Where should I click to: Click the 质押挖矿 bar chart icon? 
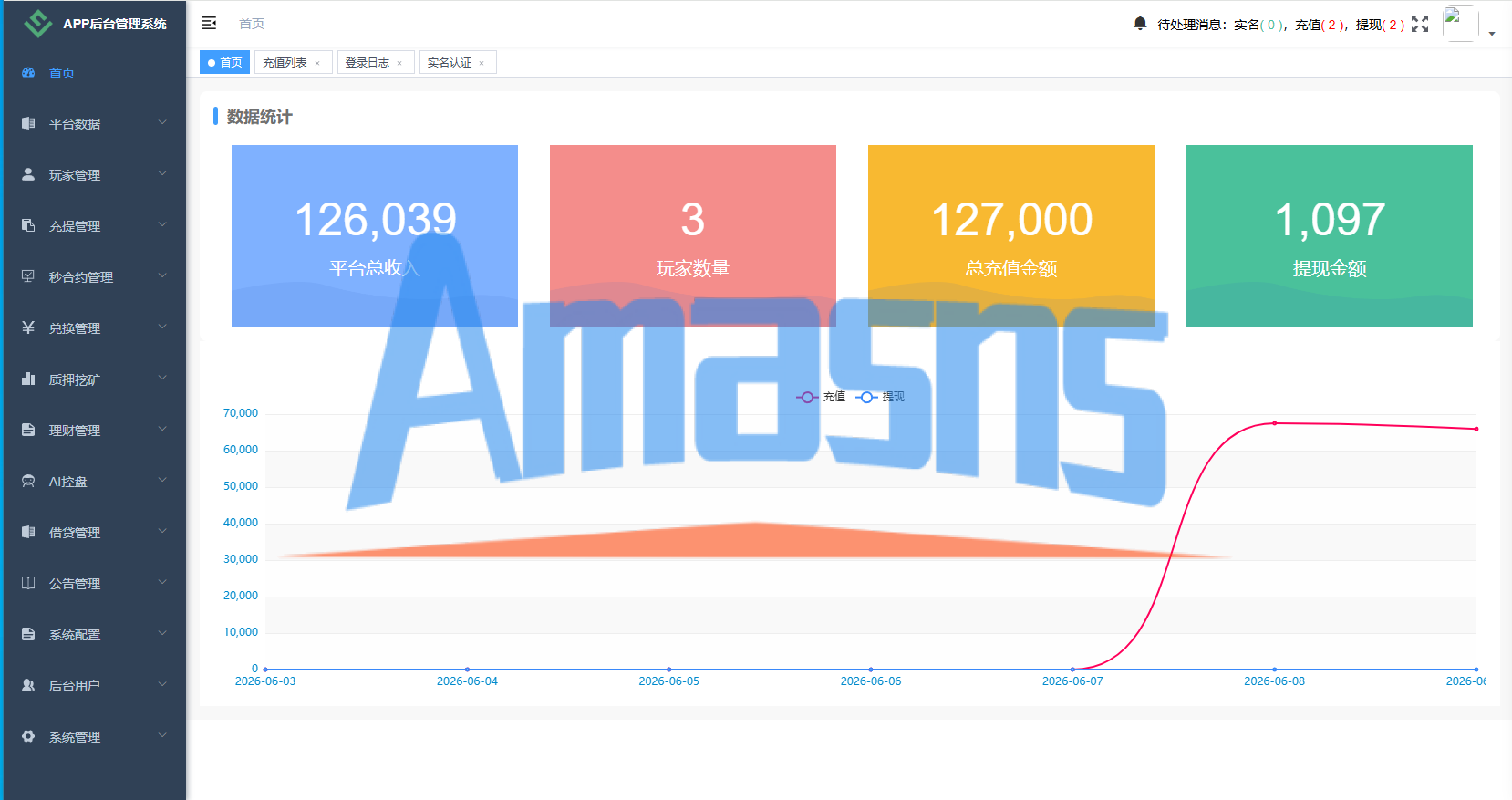point(28,379)
